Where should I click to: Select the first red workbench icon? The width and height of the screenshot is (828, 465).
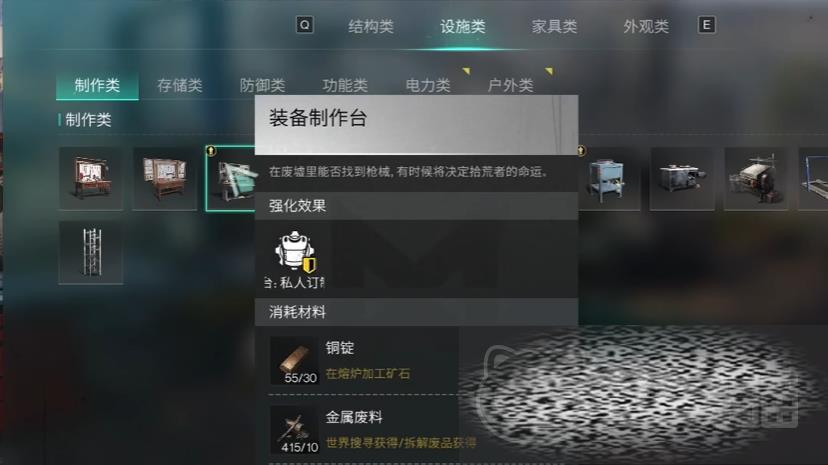tap(91, 179)
